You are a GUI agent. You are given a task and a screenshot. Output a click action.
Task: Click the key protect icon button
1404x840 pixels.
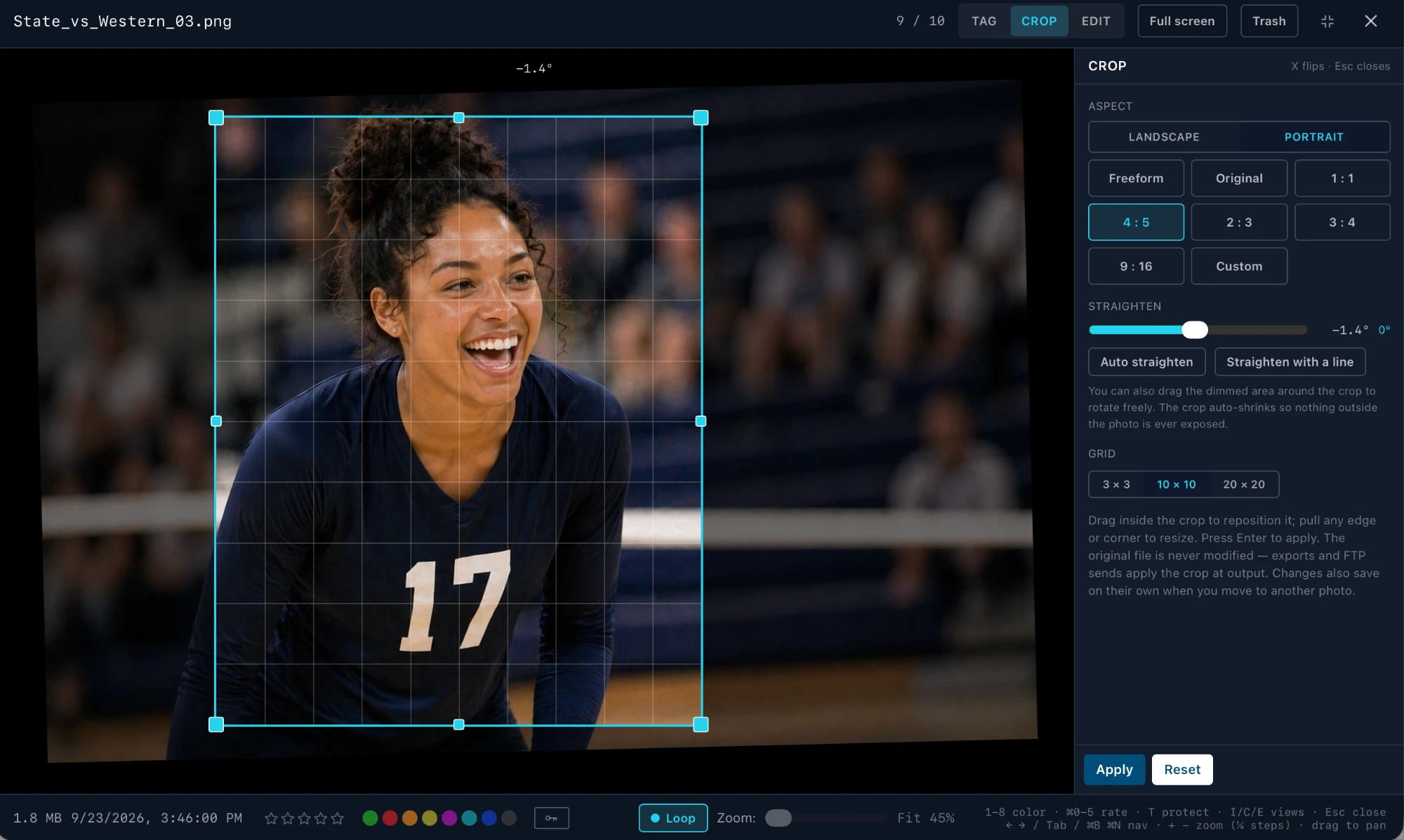[x=552, y=818]
